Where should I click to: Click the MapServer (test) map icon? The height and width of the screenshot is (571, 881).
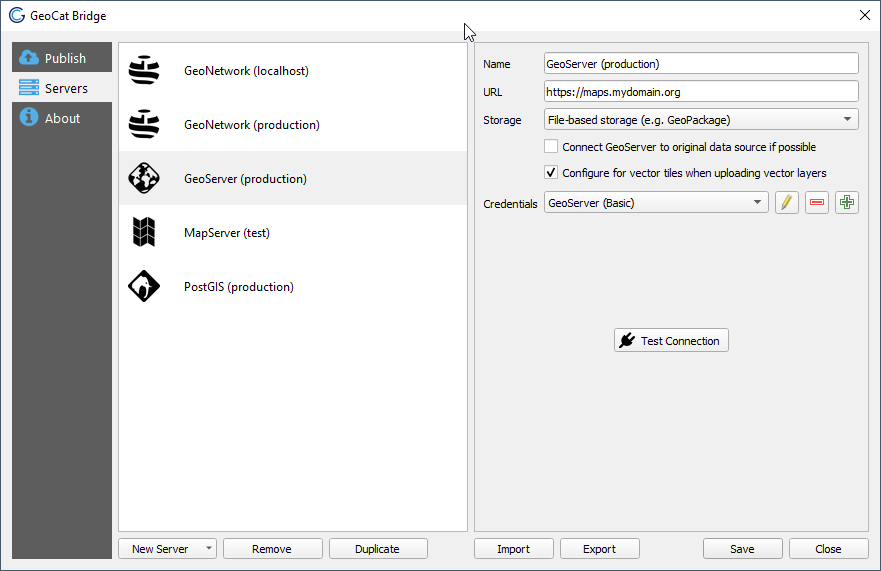coord(144,233)
